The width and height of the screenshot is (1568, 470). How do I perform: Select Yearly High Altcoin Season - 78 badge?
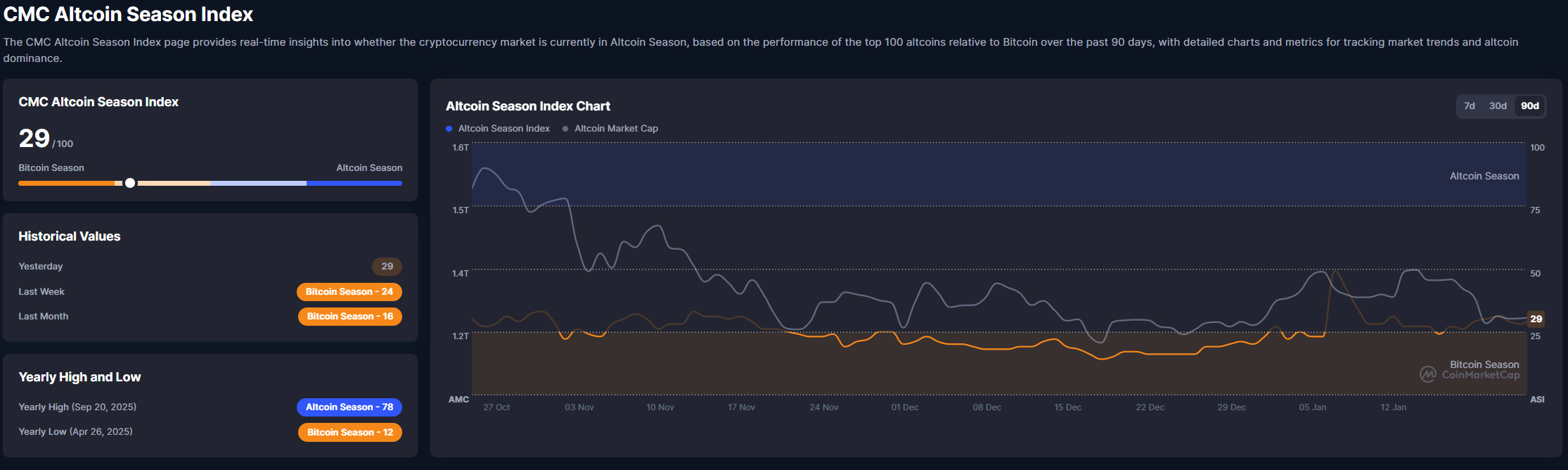click(349, 407)
